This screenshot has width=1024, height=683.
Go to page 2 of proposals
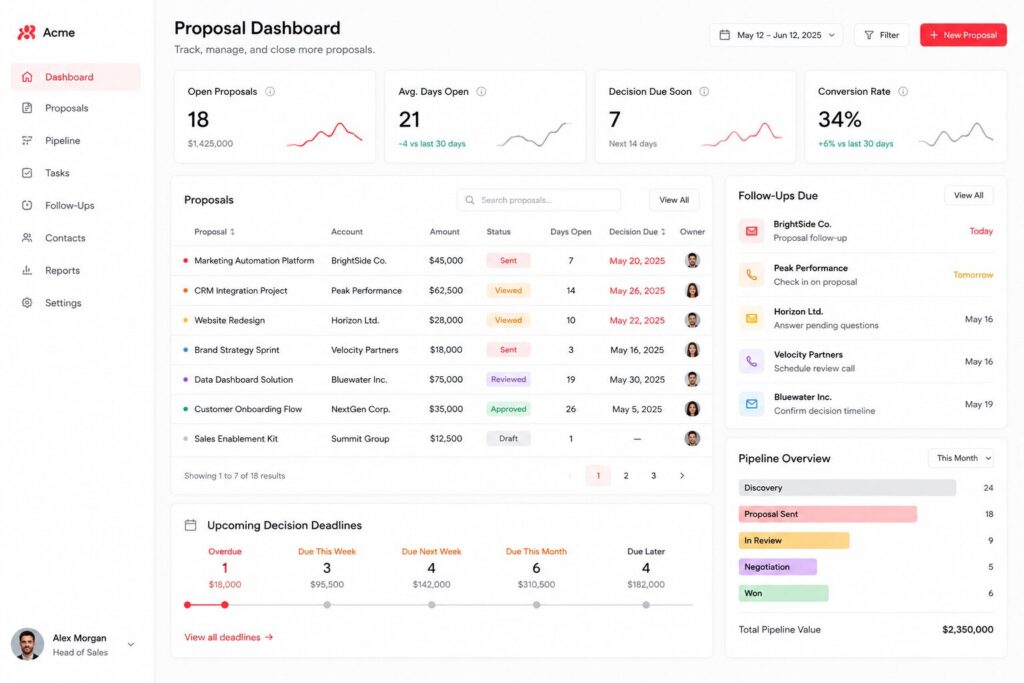click(626, 476)
